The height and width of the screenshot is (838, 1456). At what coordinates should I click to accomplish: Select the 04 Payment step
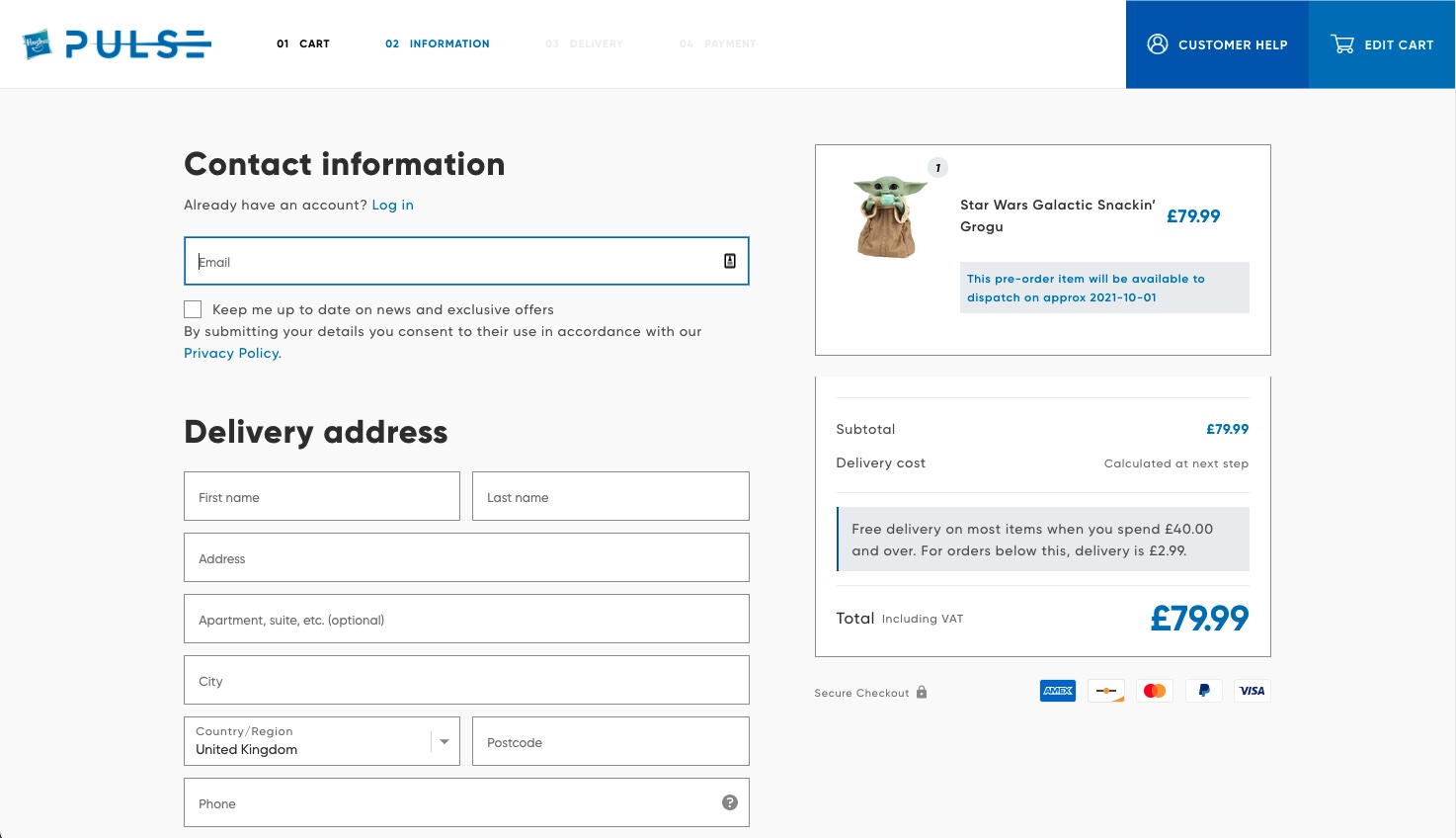click(x=718, y=43)
